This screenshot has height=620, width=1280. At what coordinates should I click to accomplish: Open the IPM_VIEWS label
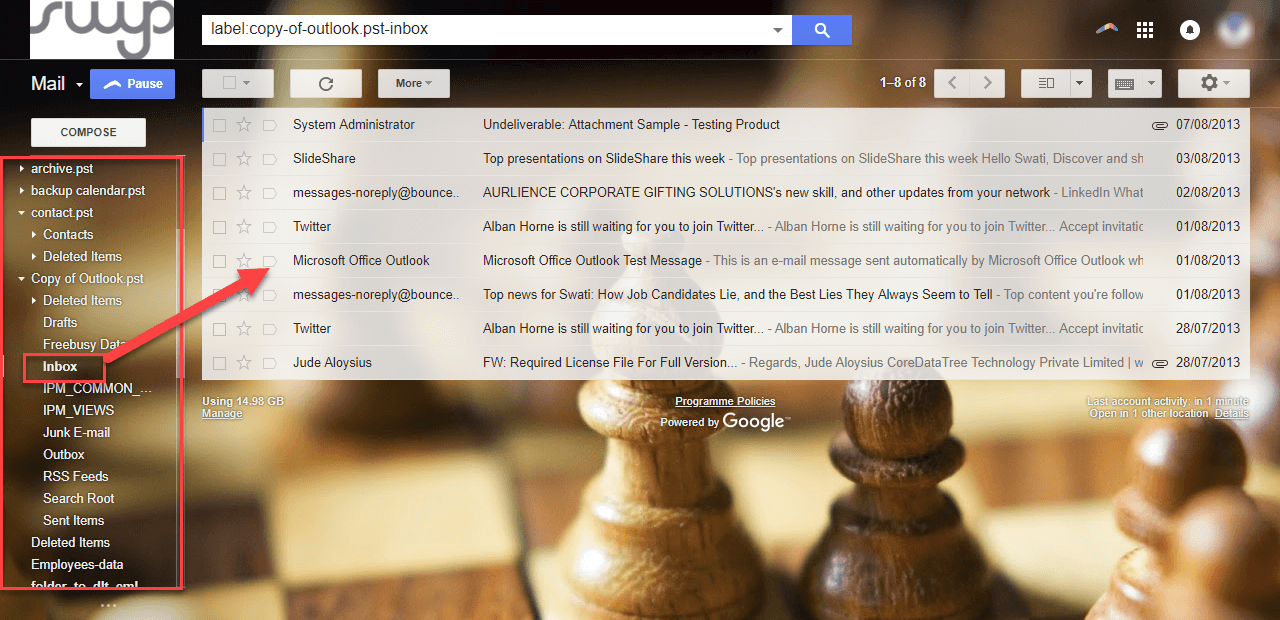pyautogui.click(x=79, y=411)
